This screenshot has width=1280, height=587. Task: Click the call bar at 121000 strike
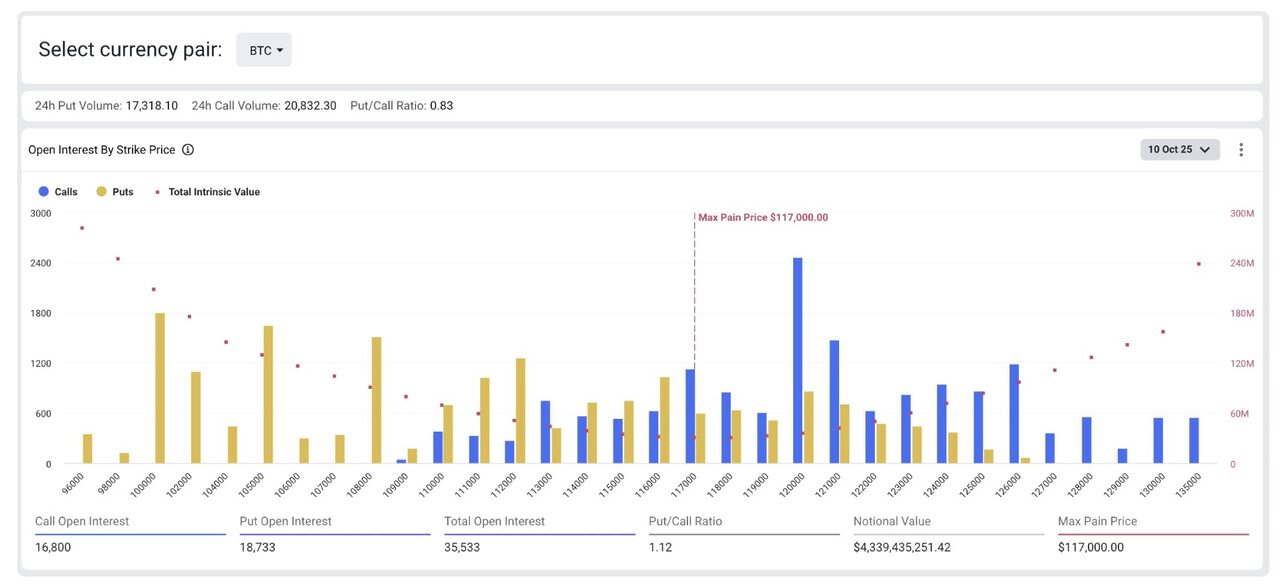click(834, 402)
